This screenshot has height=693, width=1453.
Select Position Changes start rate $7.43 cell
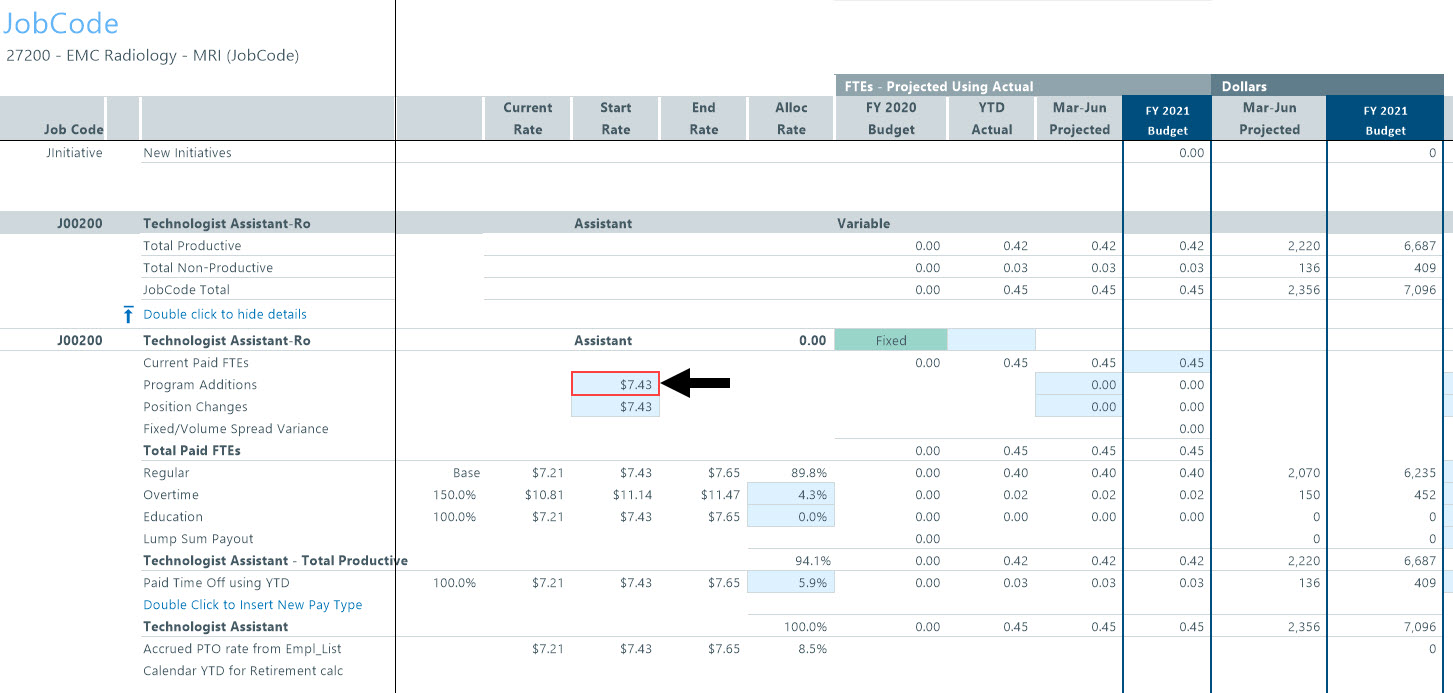[615, 407]
